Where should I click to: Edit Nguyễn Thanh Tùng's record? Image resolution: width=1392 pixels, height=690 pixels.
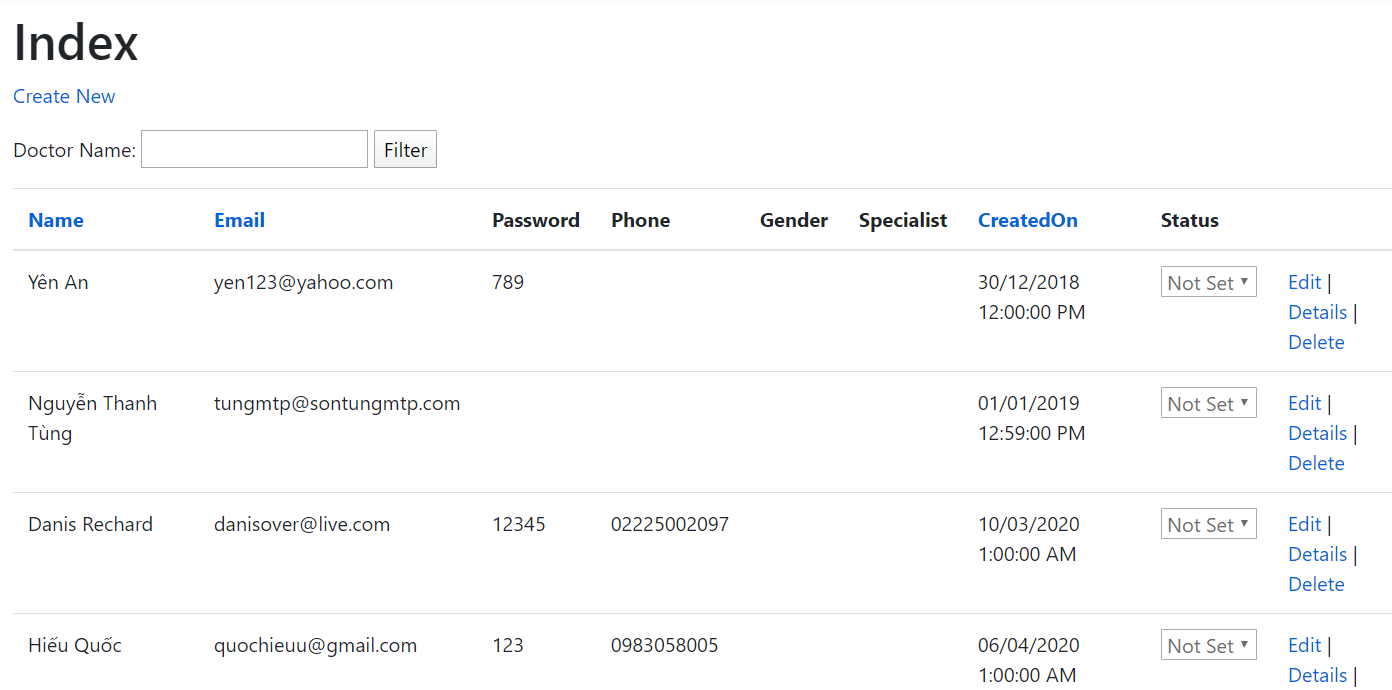pos(1304,403)
